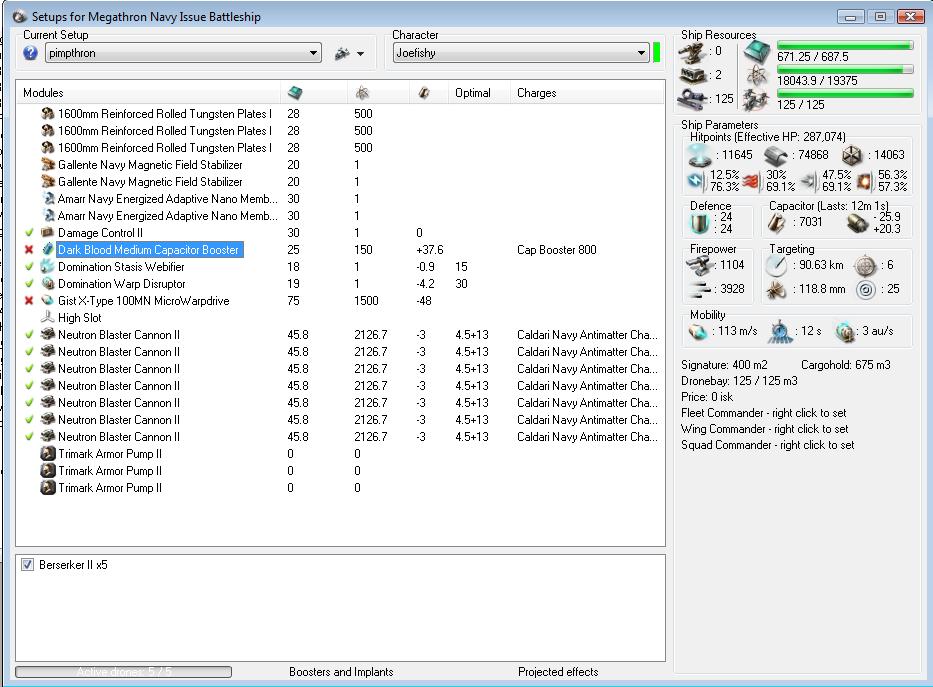Viewport: 933px width, 687px height.
Task: Expand the arrow beside the ship setup icon
Action: 360,54
